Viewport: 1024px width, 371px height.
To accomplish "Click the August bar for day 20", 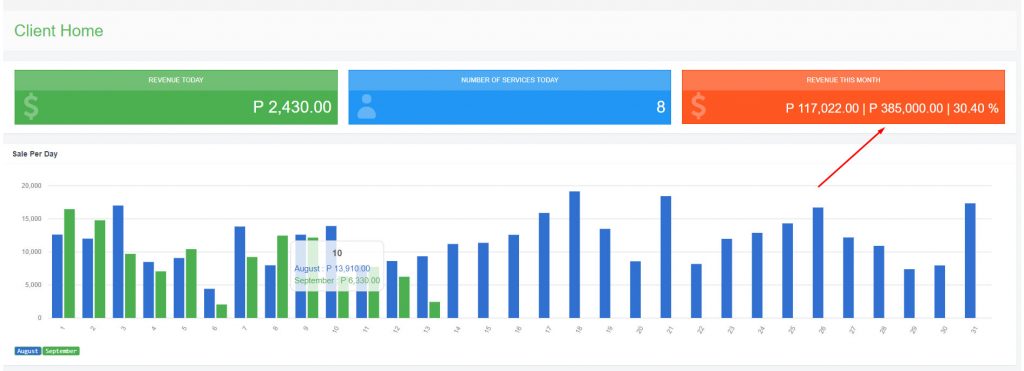I will coord(635,290).
